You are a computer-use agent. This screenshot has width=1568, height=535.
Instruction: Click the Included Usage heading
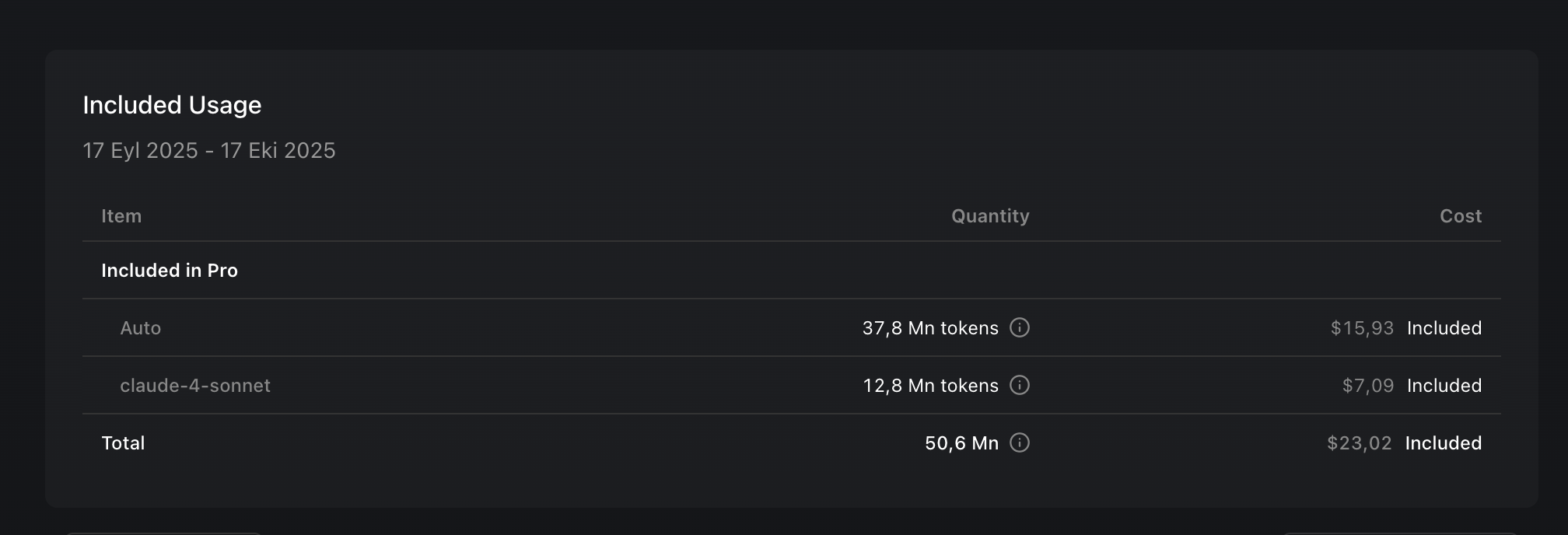(x=172, y=105)
